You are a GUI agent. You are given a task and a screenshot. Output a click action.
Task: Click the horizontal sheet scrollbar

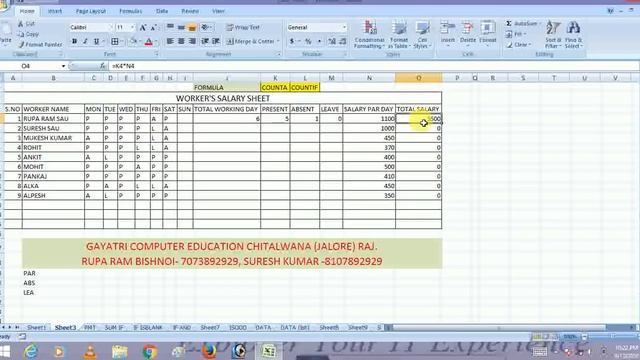pyautogui.click(x=498, y=328)
